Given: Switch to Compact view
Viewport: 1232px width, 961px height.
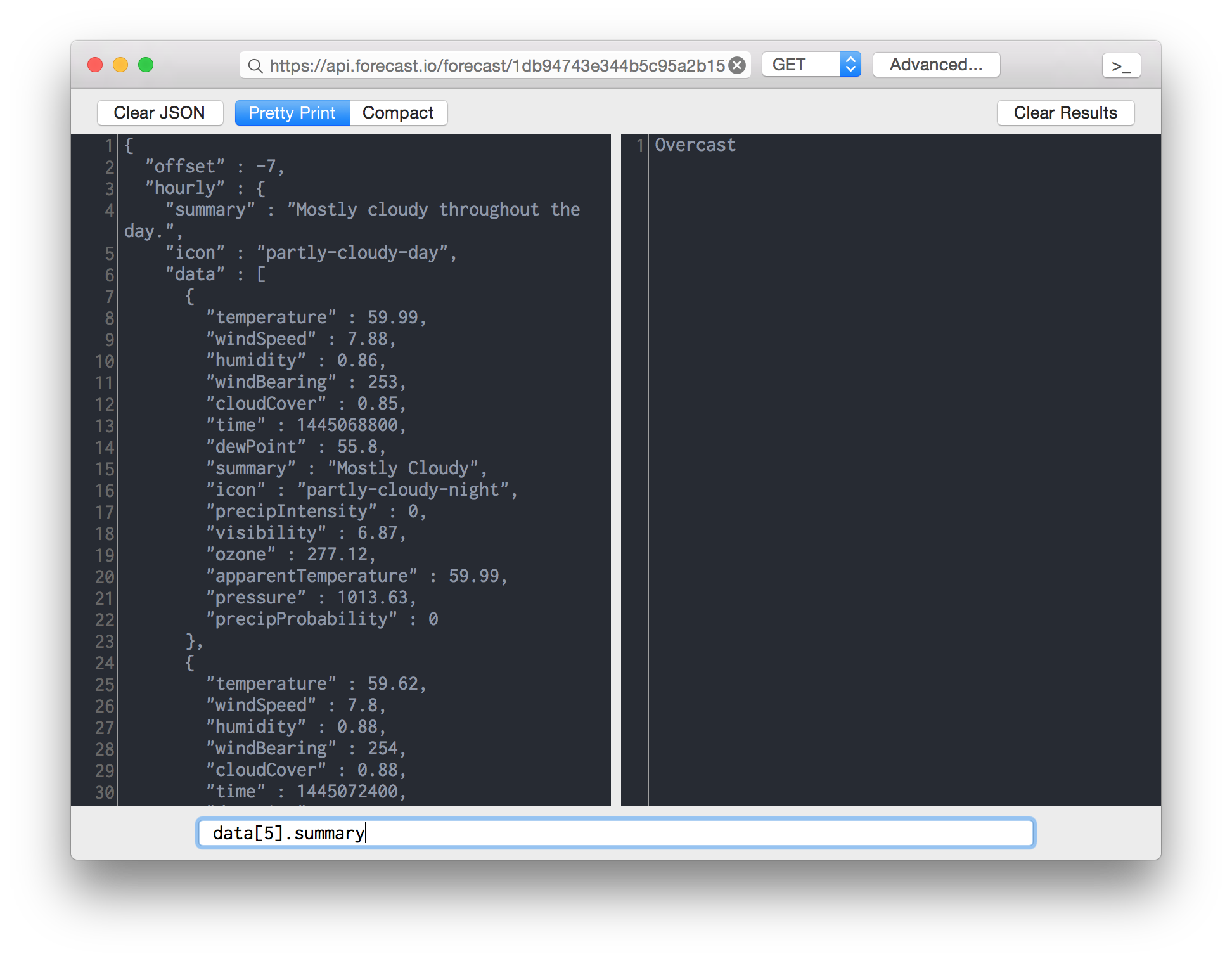Looking at the screenshot, I should pos(398,113).
